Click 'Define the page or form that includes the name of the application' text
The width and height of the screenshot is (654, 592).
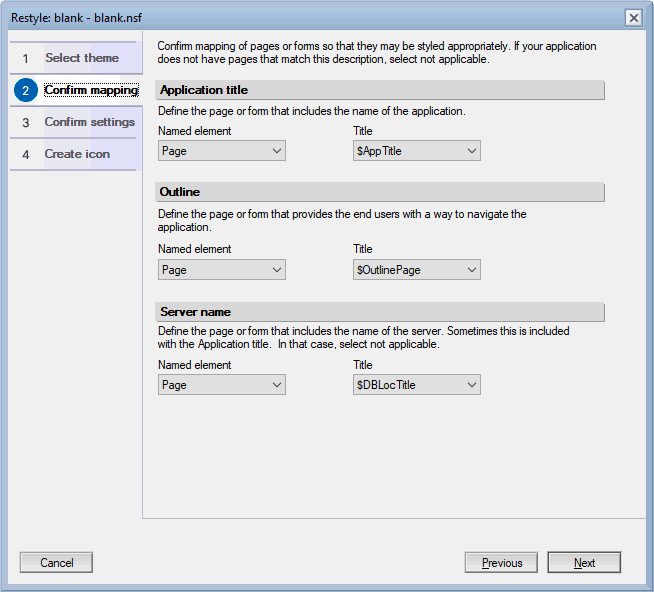pos(312,111)
